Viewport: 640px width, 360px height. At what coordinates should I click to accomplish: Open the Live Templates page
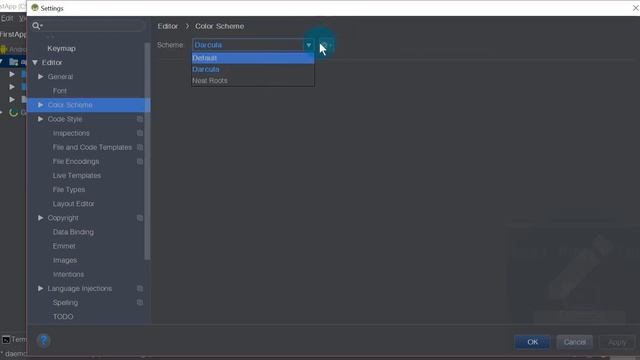(x=77, y=176)
